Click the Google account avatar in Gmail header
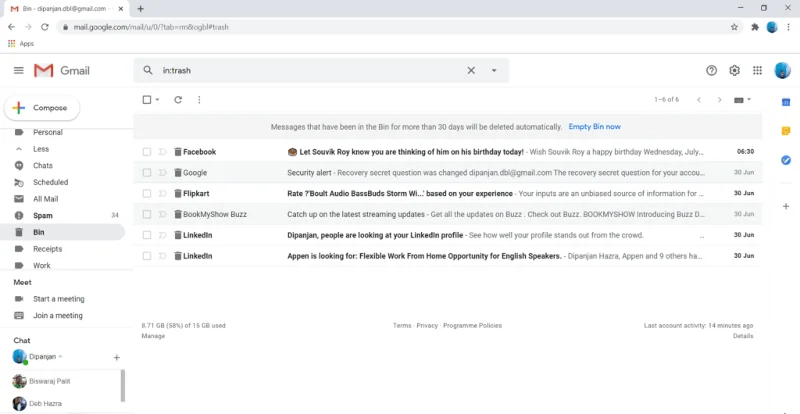The height and width of the screenshot is (414, 800). [782, 70]
